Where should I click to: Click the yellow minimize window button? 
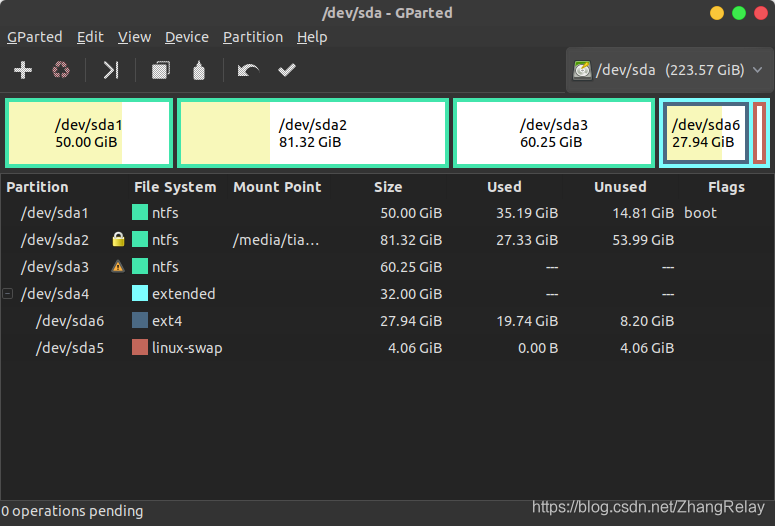tap(717, 13)
